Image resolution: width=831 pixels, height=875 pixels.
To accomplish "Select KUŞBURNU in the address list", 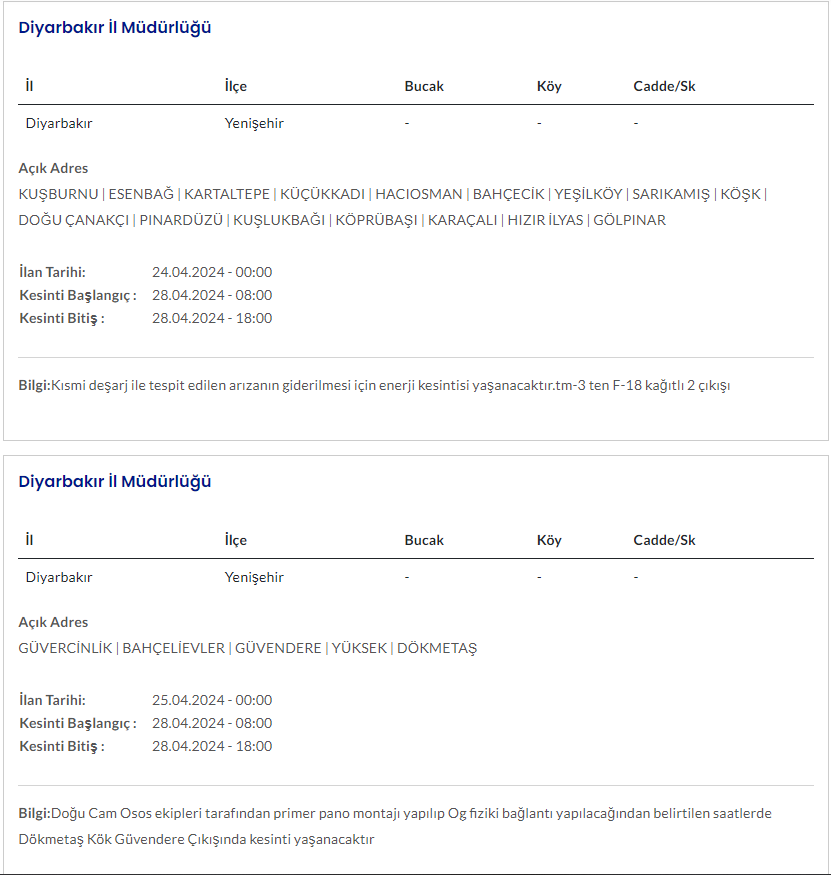I will (x=58, y=194).
